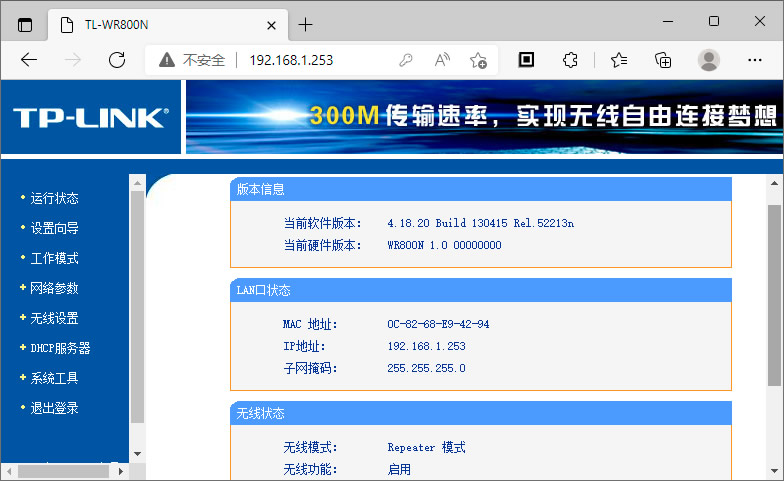
Task: Expand 系统工具 menu
Action: [x=54, y=378]
